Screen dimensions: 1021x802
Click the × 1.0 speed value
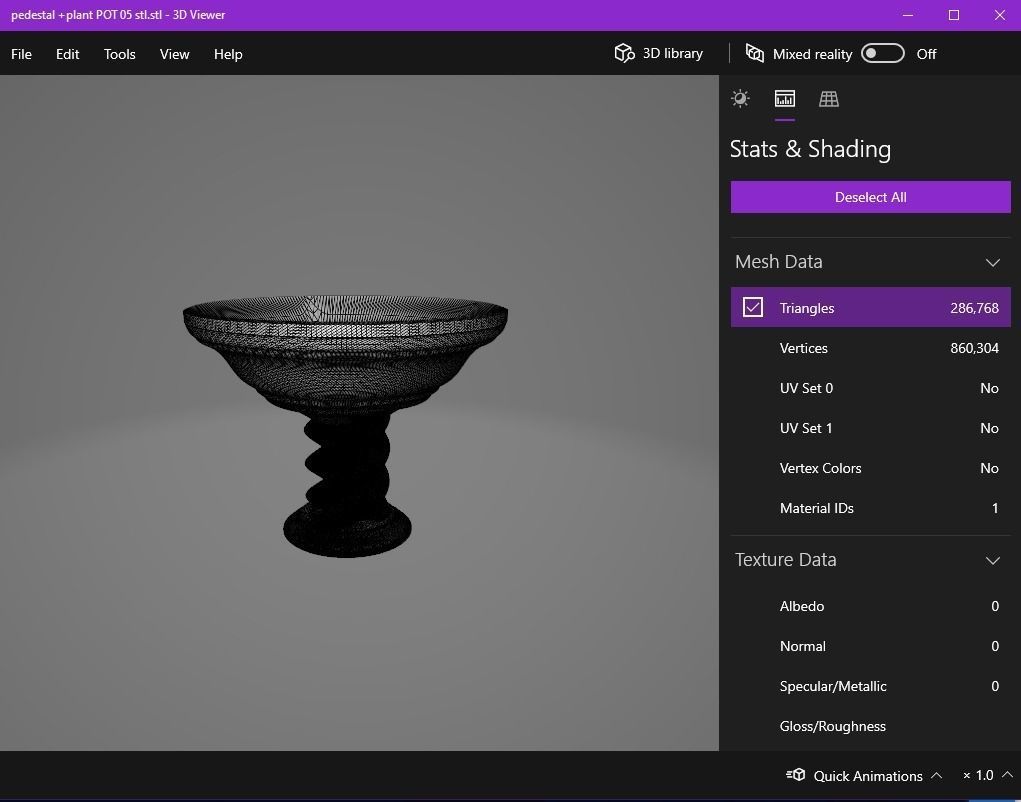978,775
